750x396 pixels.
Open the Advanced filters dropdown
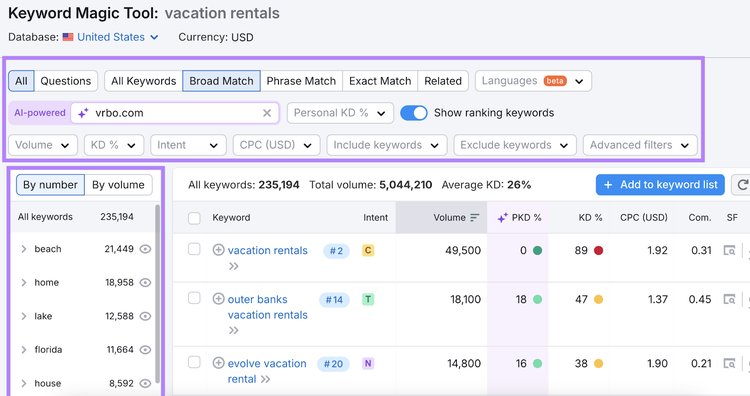(x=640, y=145)
